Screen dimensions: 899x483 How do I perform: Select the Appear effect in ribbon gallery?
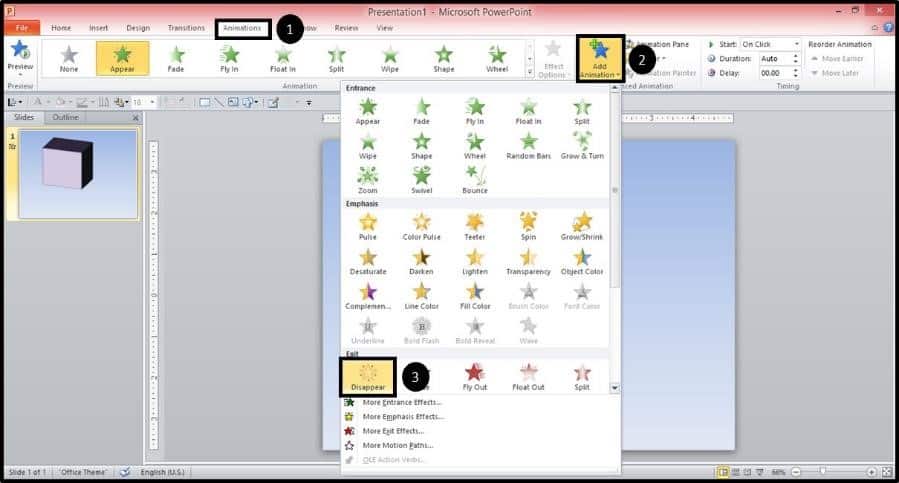coord(122,59)
